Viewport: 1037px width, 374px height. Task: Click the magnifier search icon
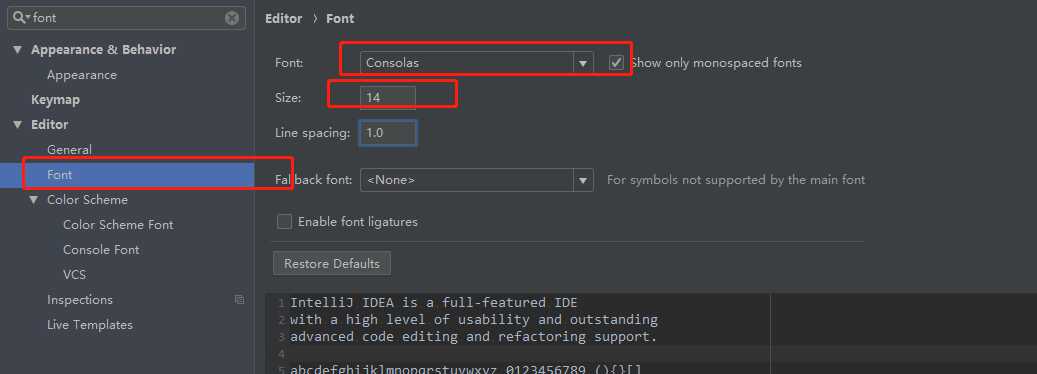[x=20, y=18]
